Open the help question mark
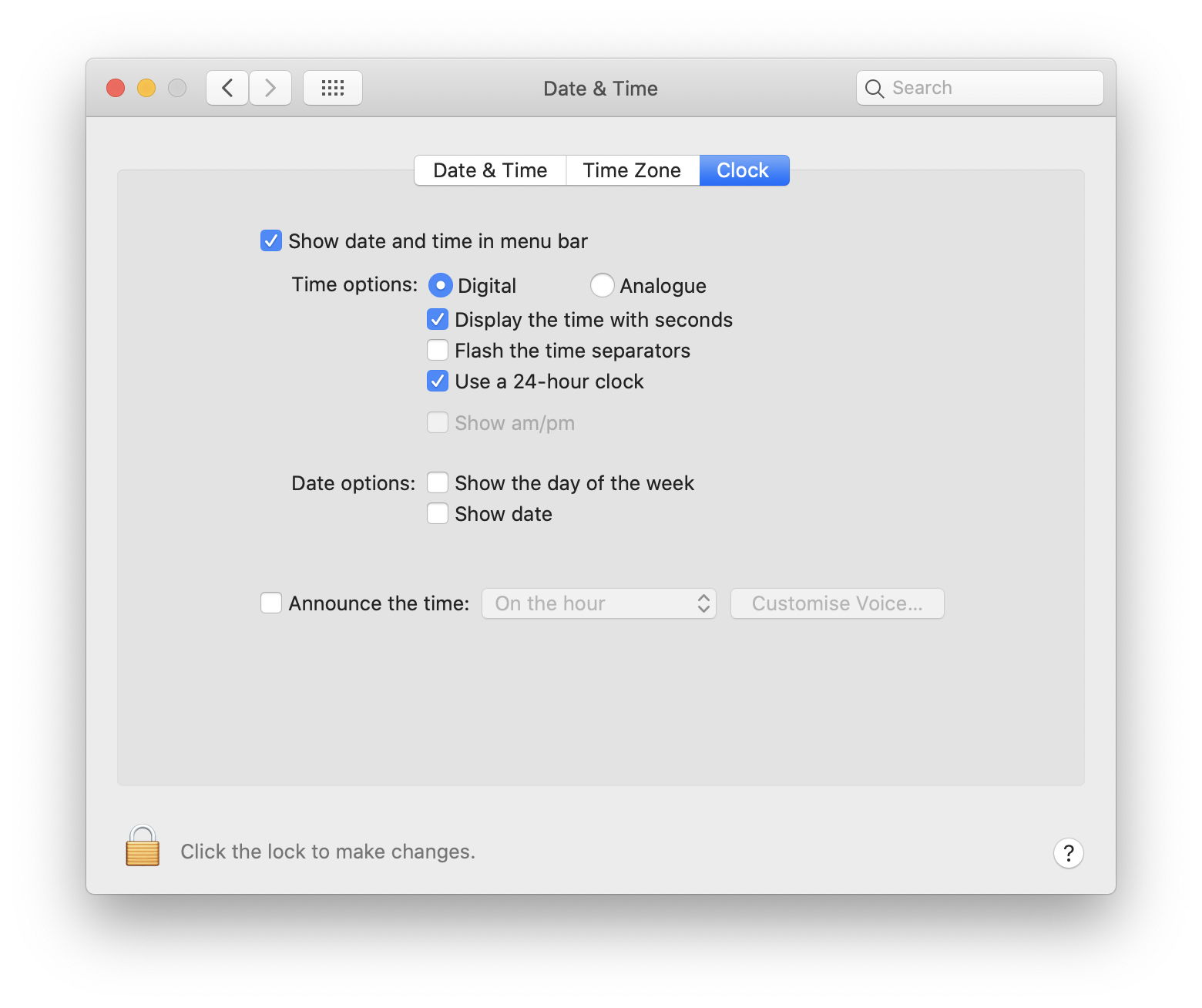This screenshot has width=1202, height=1008. click(x=1068, y=853)
